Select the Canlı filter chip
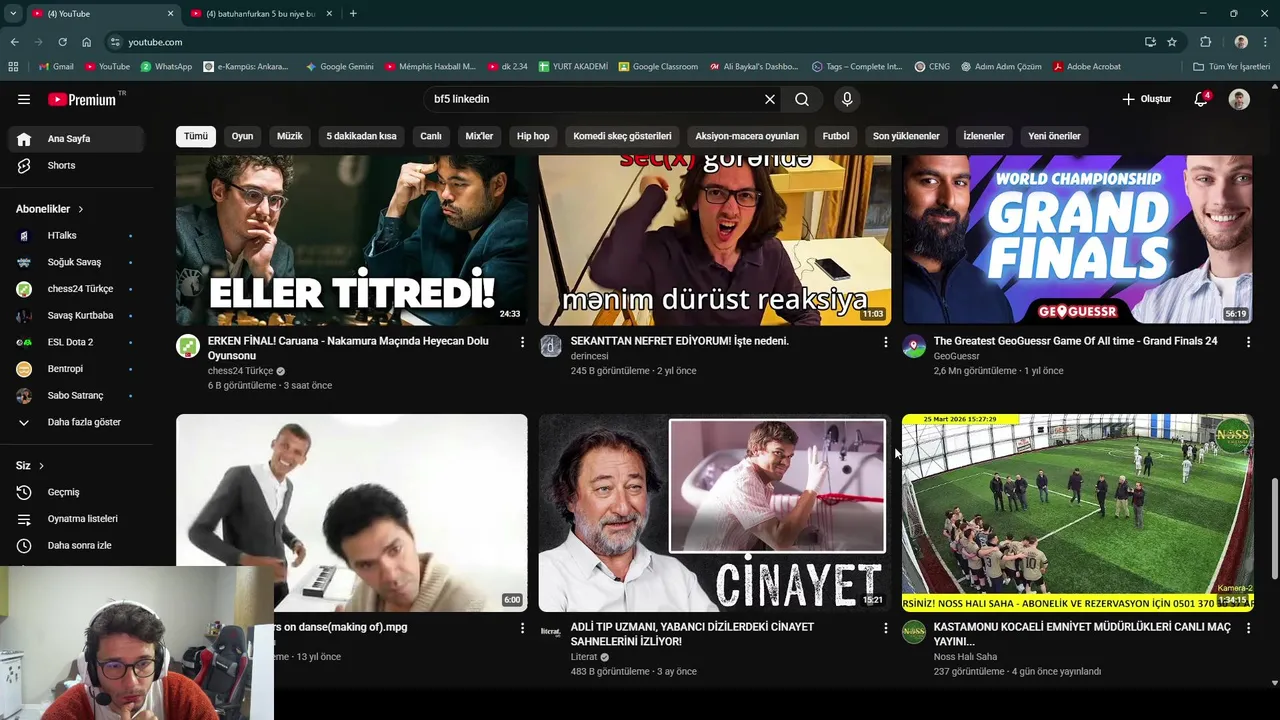 [x=431, y=136]
